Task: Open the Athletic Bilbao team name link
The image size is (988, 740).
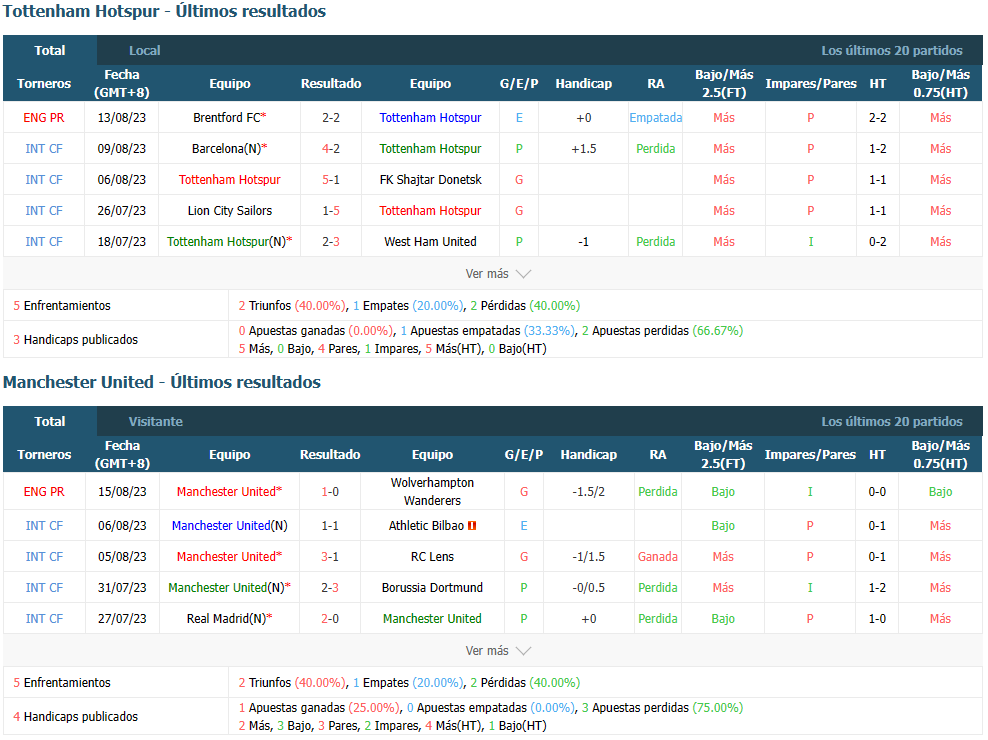Action: [426, 526]
